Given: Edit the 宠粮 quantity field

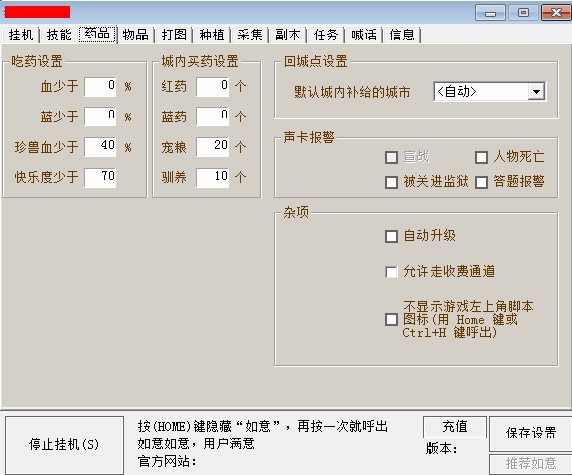Looking at the screenshot, I should coord(213,147).
